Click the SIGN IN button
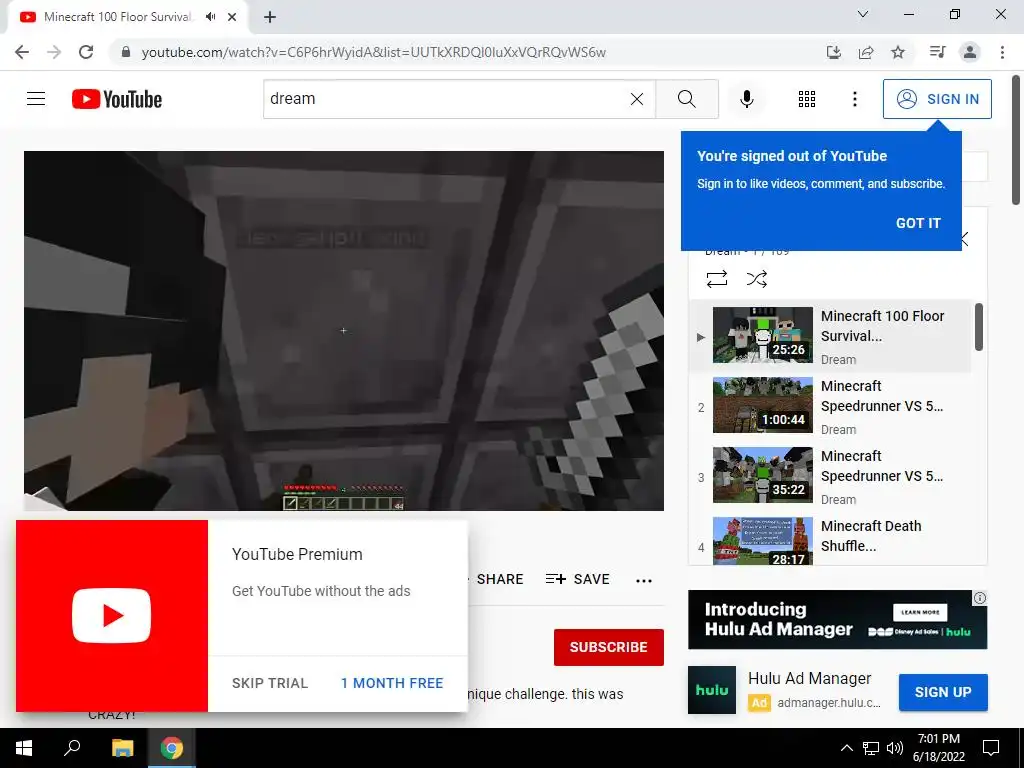The image size is (1024, 768). [x=937, y=99]
